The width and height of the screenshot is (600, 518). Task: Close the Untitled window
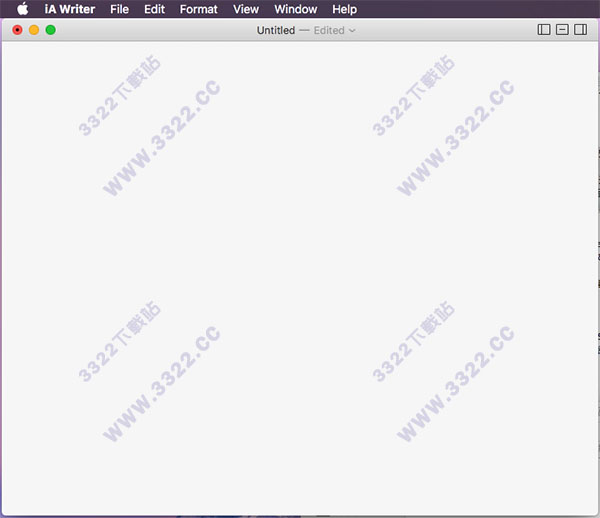tap(17, 30)
